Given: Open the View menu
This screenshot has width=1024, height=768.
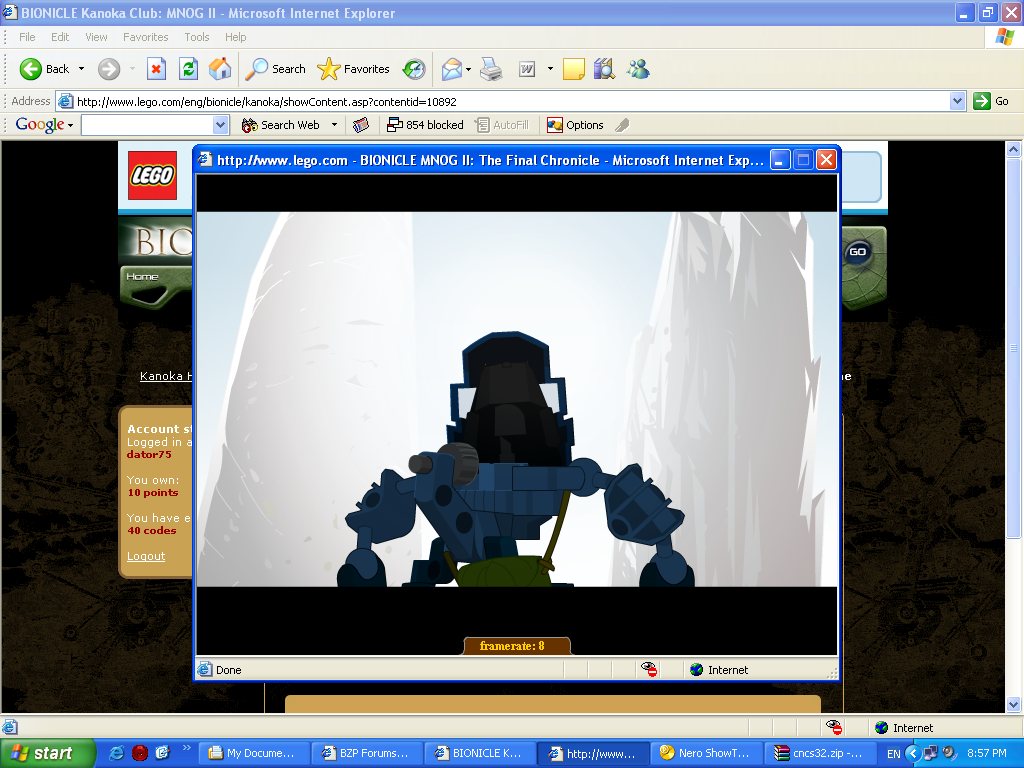Looking at the screenshot, I should coord(96,37).
